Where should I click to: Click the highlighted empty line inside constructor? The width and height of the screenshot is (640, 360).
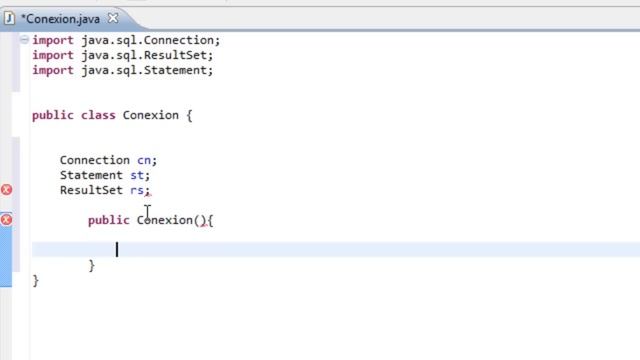(336, 249)
